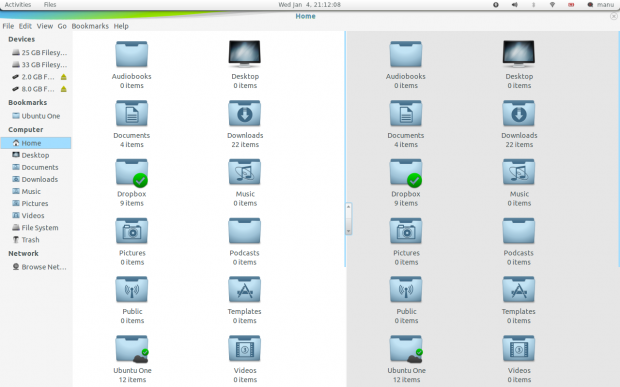This screenshot has height=387, width=620.
Task: Open Templates folder in left pane
Action: click(x=245, y=290)
